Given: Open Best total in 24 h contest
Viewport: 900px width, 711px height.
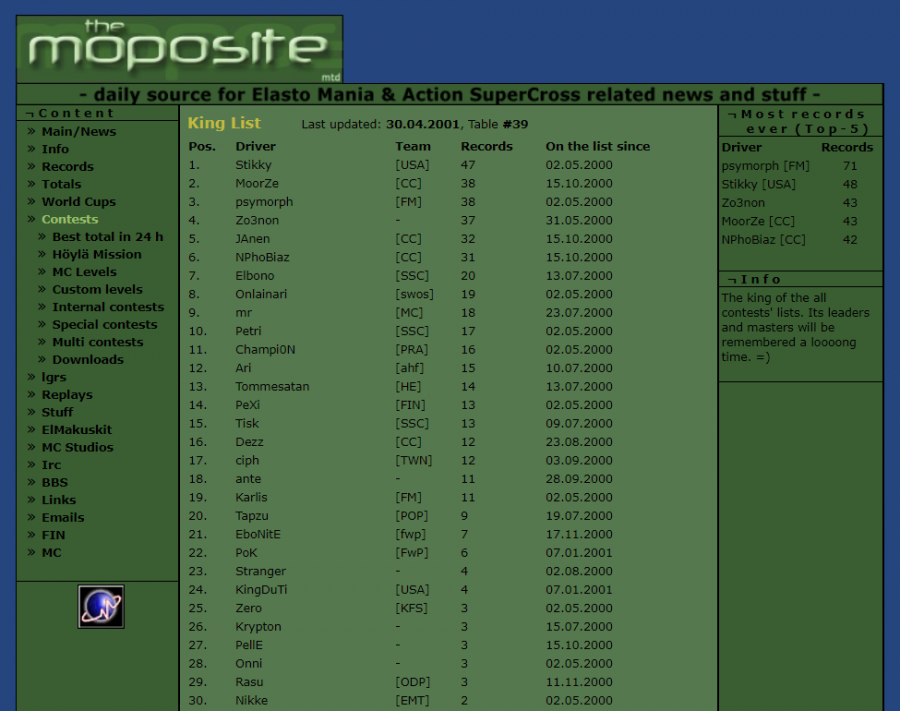Looking at the screenshot, I should pos(107,237).
